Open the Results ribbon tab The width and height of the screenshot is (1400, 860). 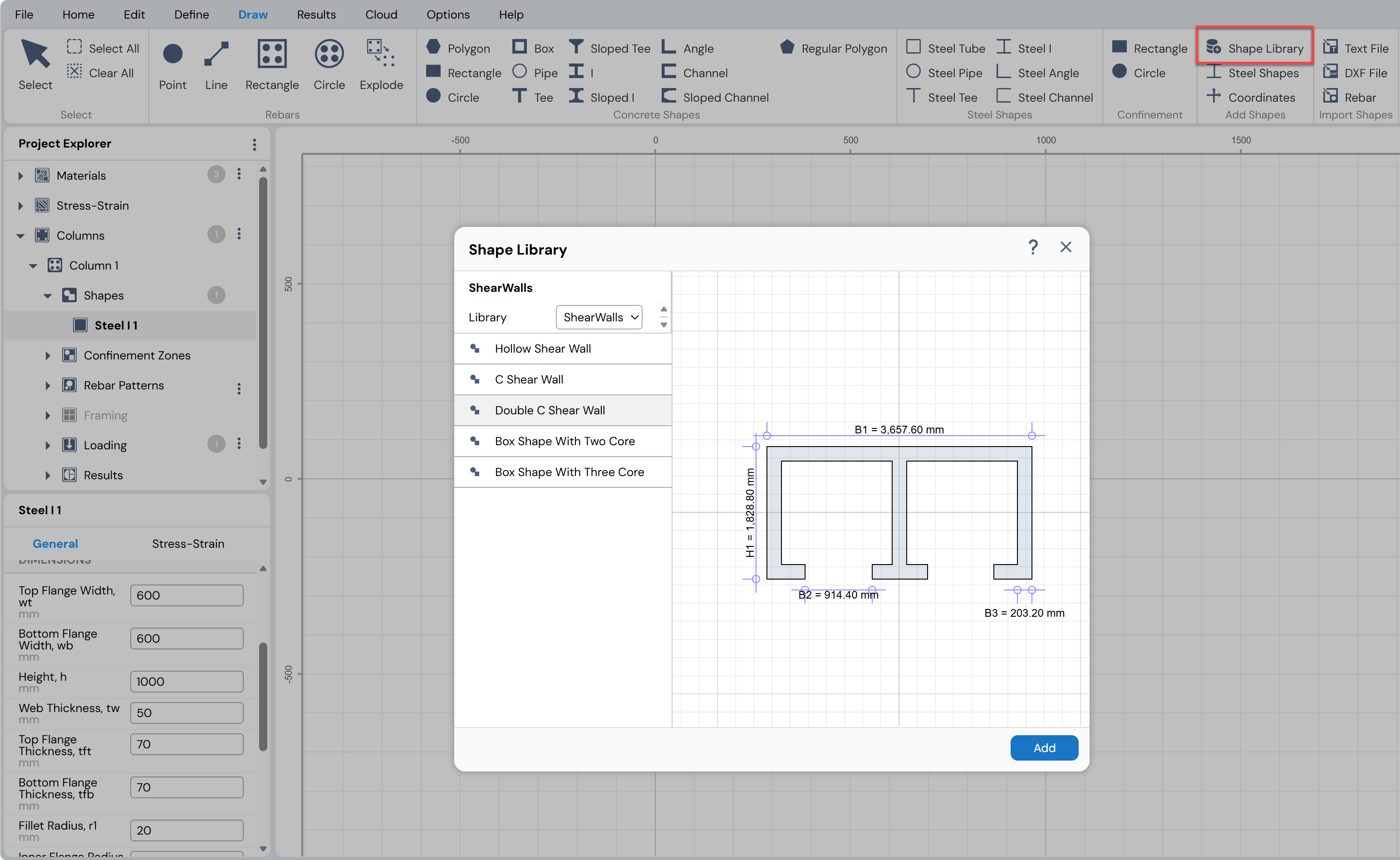point(316,14)
